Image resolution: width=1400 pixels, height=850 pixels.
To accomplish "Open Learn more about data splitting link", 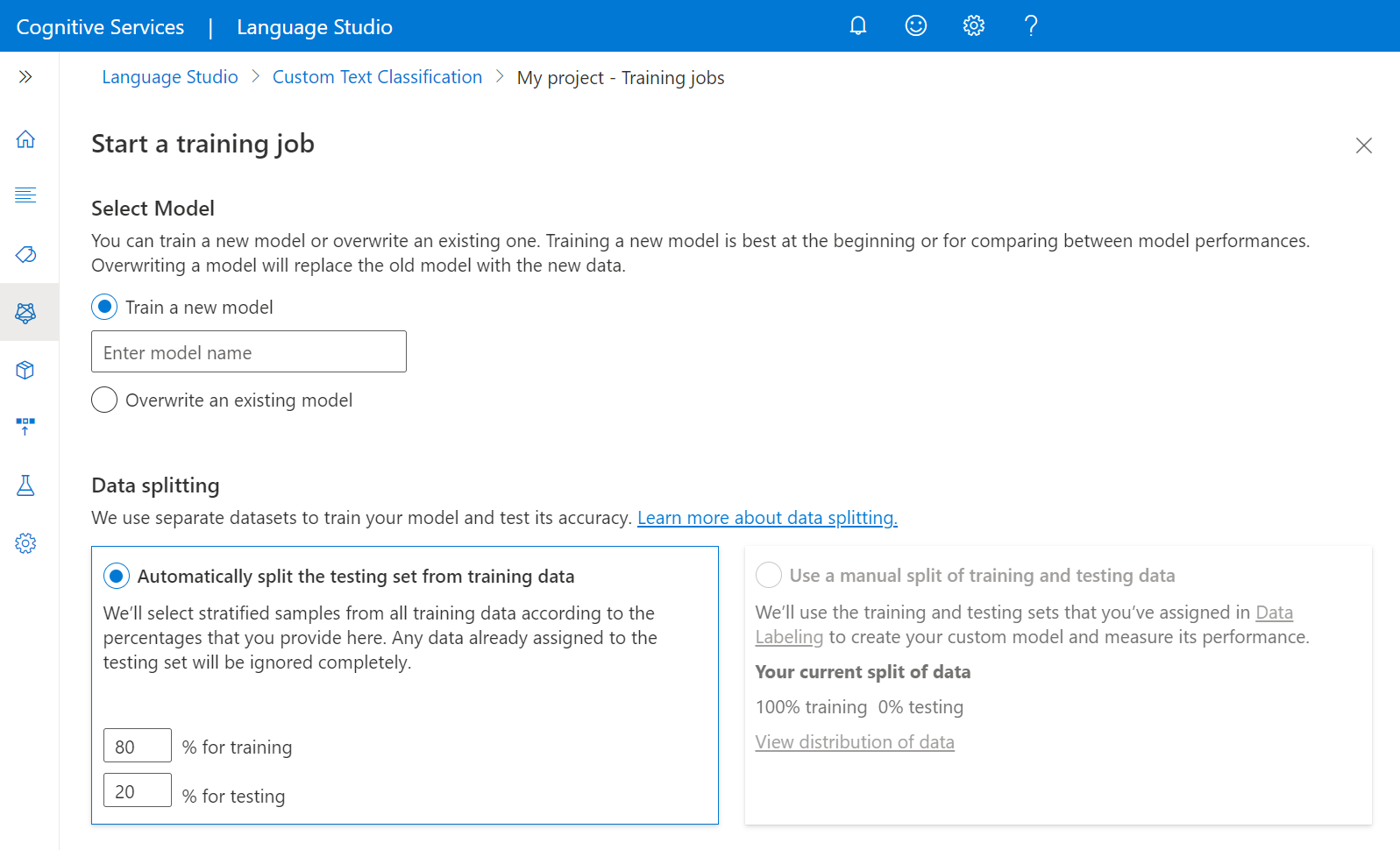I will [x=767, y=518].
